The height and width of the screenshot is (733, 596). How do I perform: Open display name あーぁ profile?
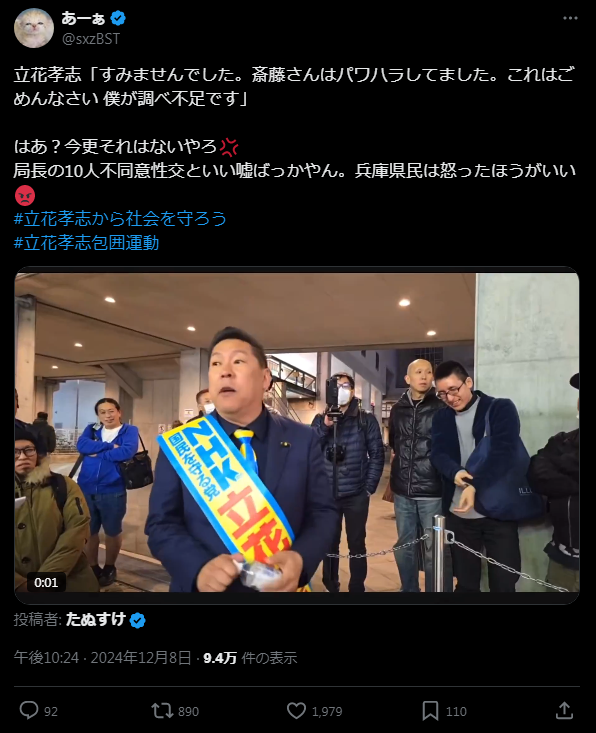point(83,18)
